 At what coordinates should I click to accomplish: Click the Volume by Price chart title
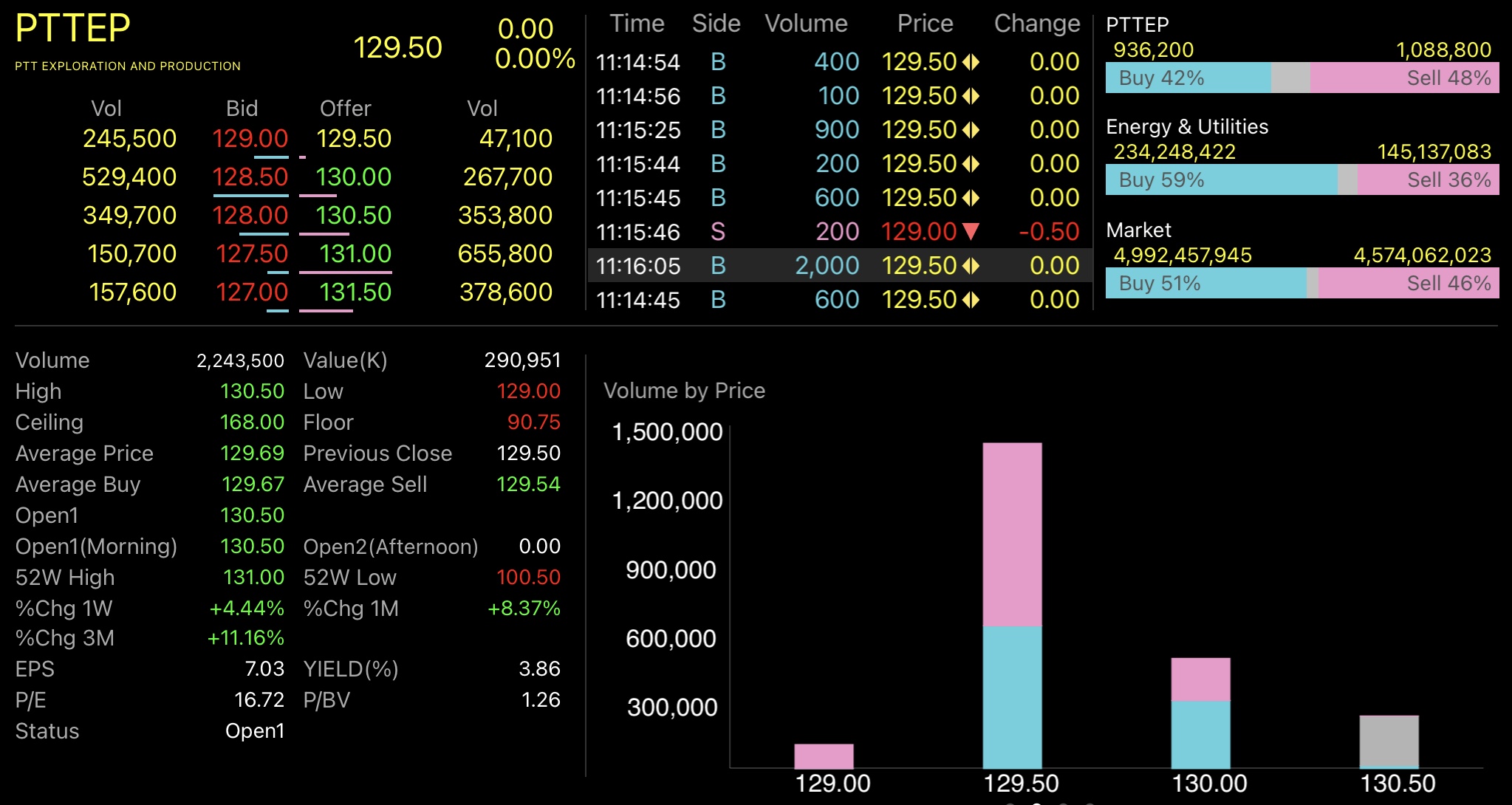click(x=684, y=391)
